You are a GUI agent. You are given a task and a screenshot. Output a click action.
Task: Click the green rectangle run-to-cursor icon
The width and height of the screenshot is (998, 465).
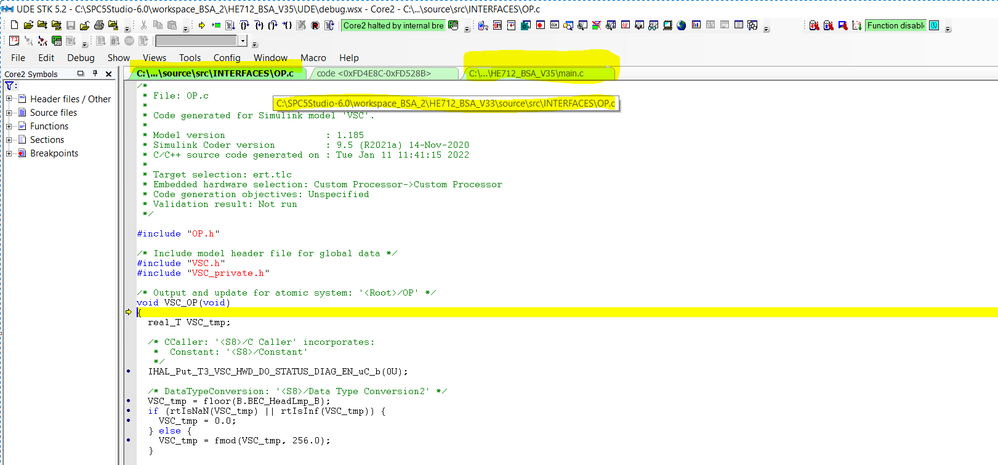[216, 25]
